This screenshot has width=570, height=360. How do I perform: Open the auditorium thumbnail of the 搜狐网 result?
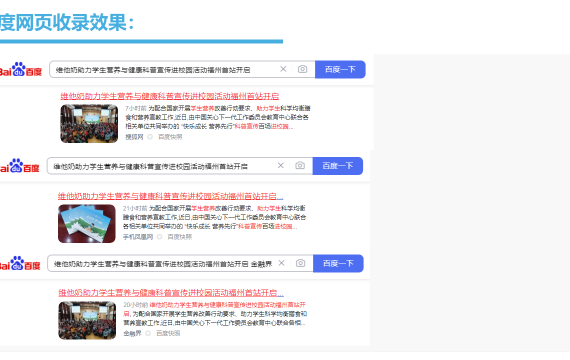tap(89, 124)
